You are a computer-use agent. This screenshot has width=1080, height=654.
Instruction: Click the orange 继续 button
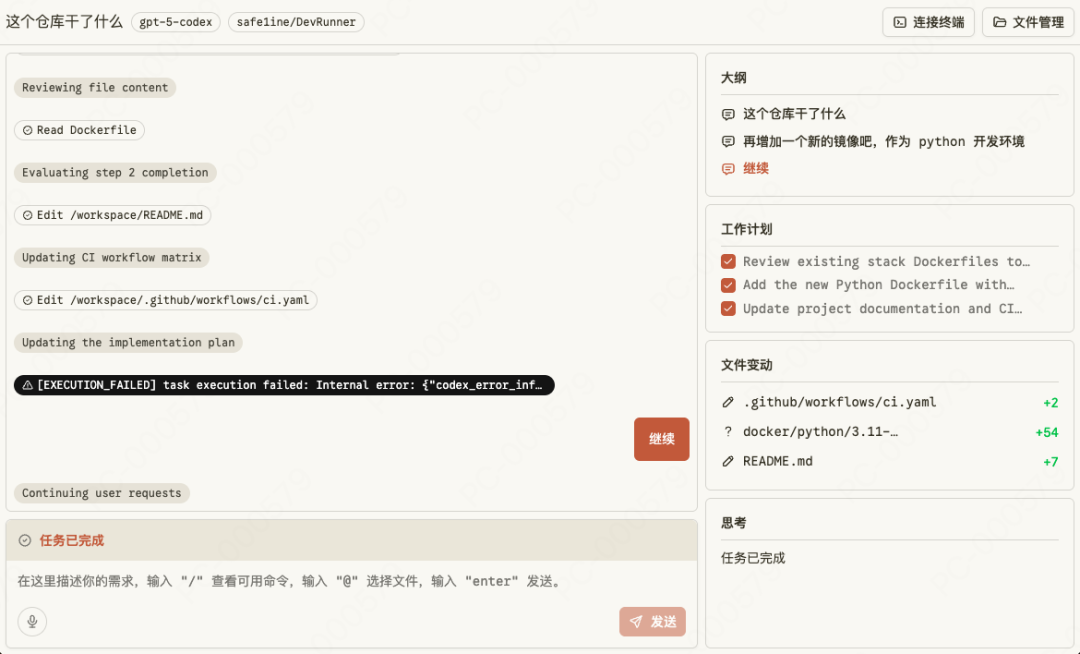click(x=661, y=438)
